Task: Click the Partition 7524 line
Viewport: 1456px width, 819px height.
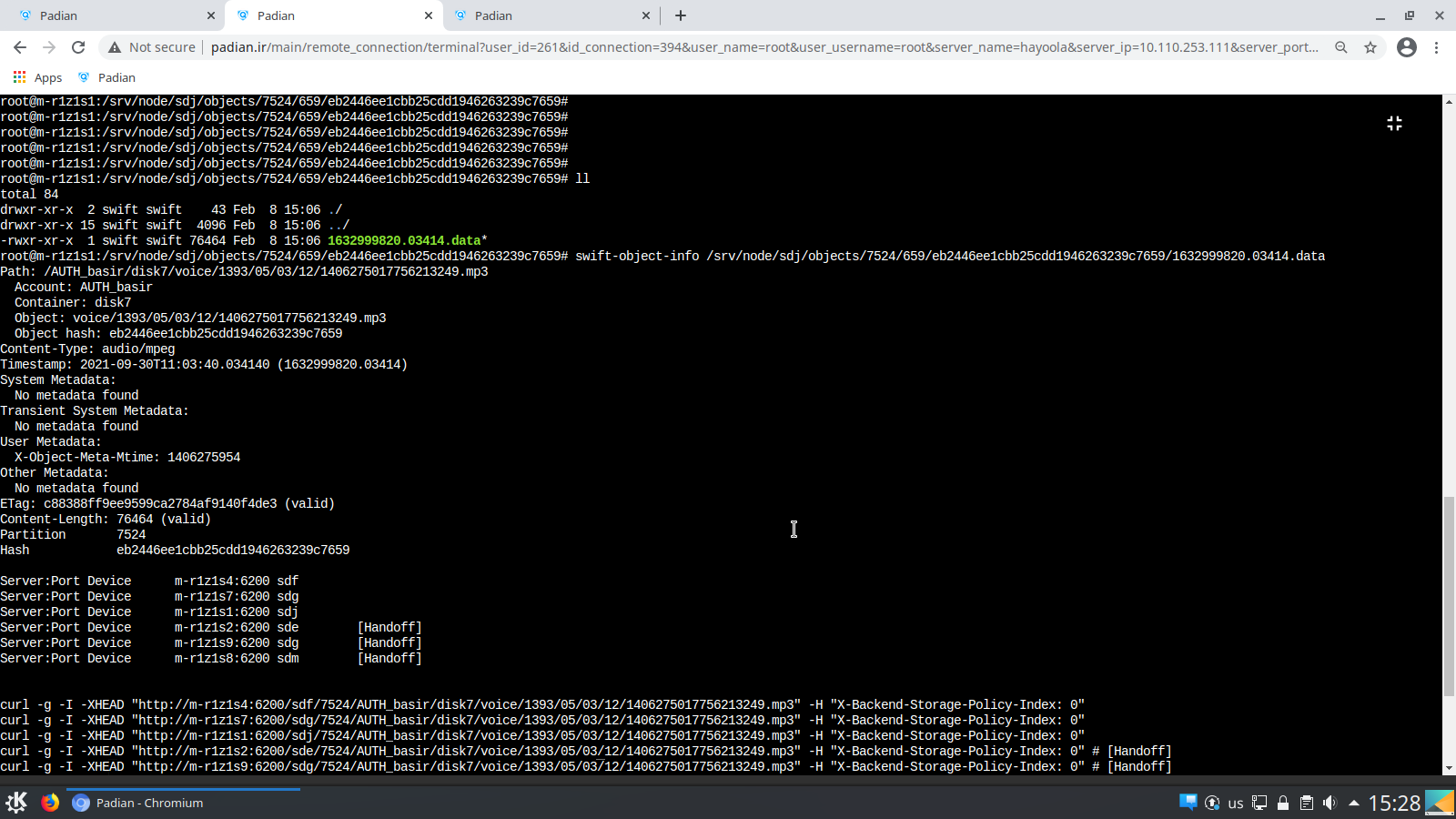Action: [73, 535]
